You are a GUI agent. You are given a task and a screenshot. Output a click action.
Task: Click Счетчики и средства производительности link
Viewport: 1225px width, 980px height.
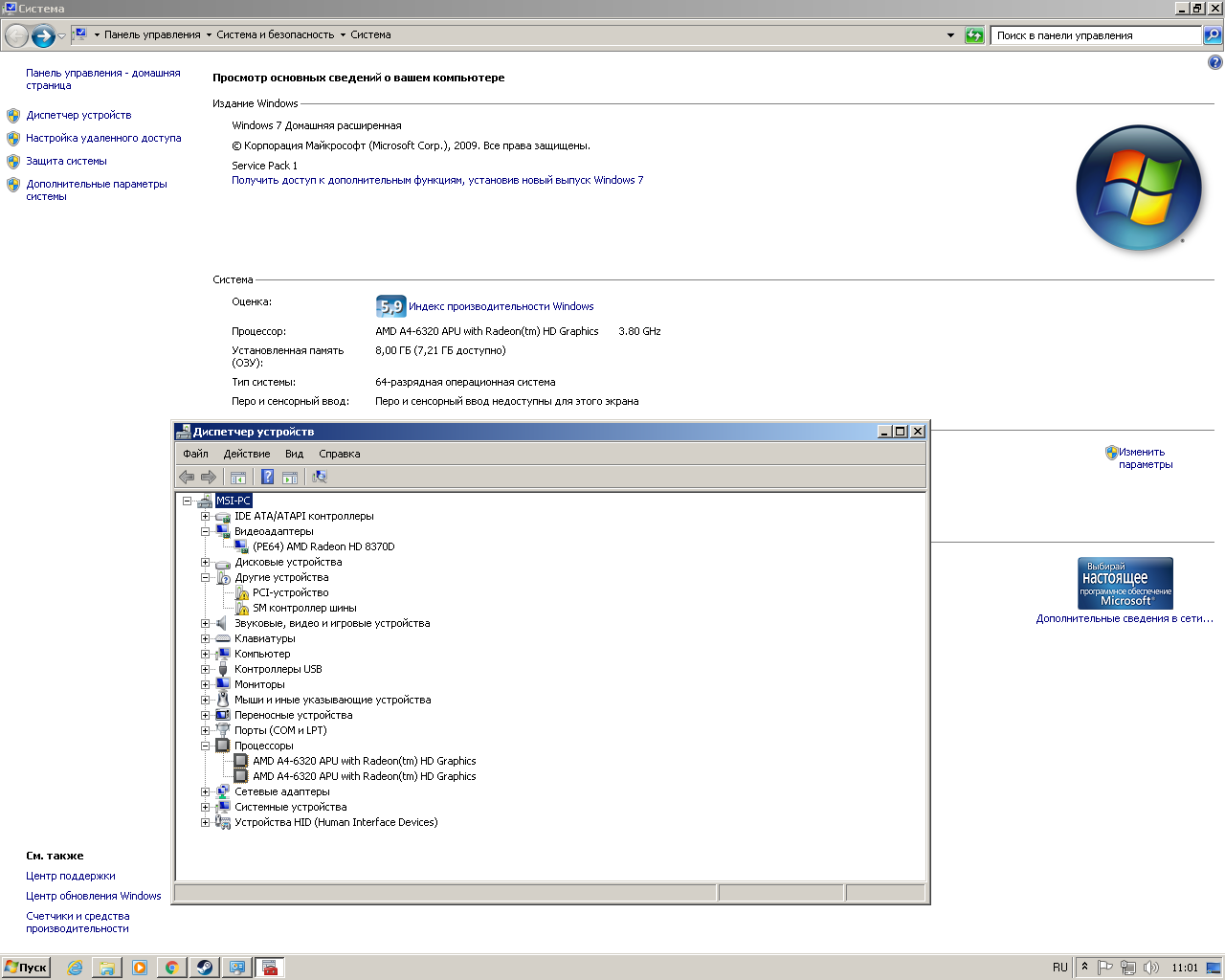(x=78, y=923)
